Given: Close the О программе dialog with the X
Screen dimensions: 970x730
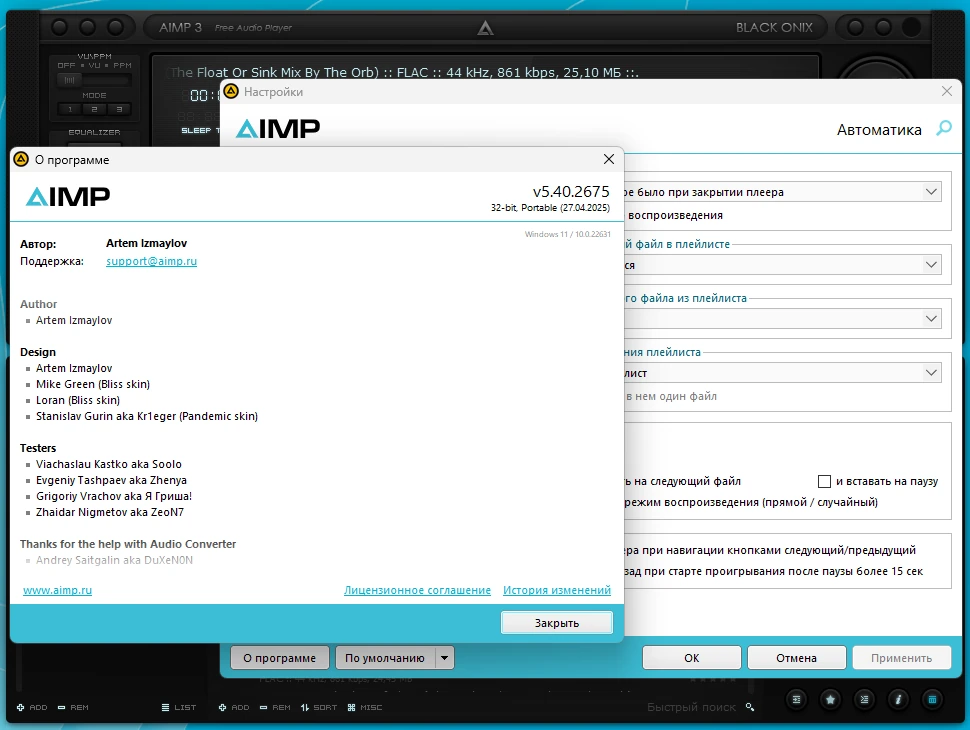Looking at the screenshot, I should (x=609, y=159).
